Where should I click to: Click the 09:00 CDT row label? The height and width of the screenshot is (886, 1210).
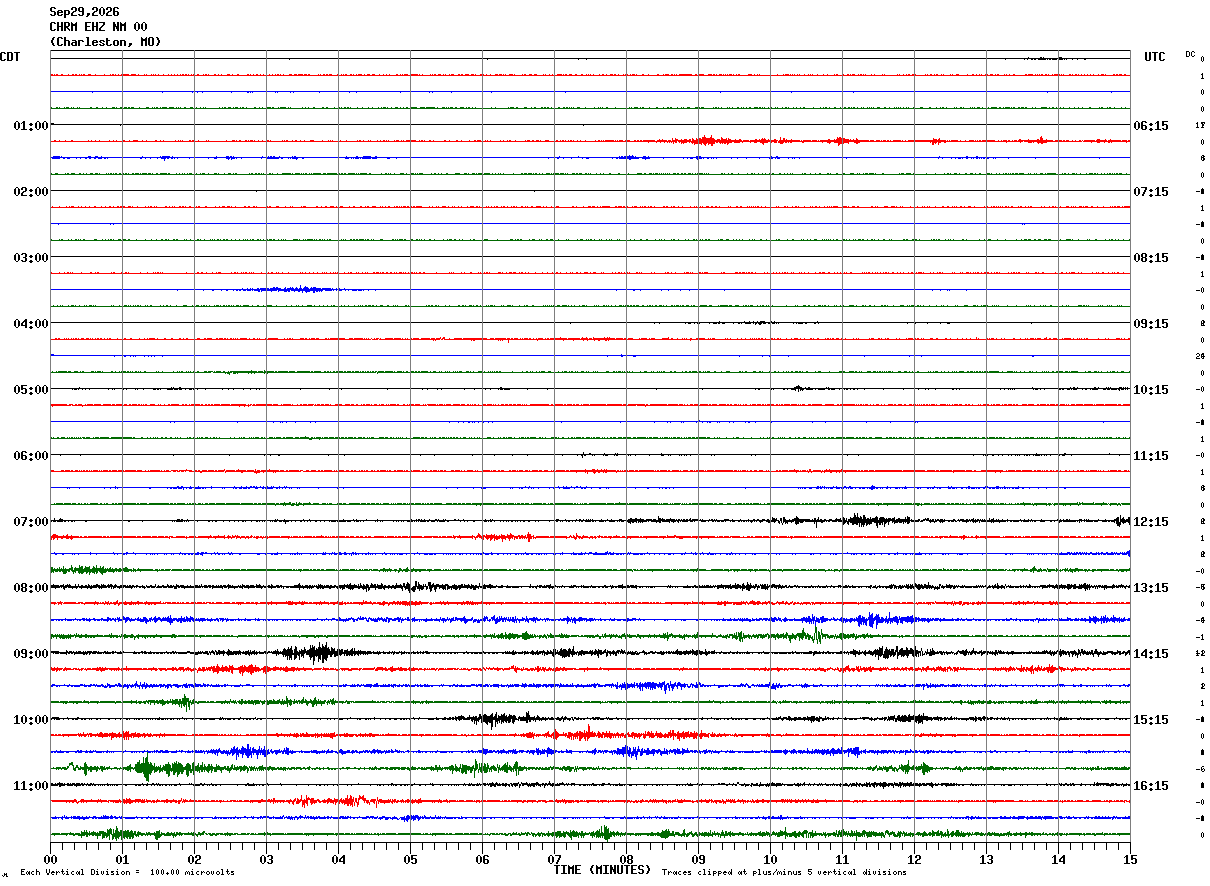(x=31, y=654)
